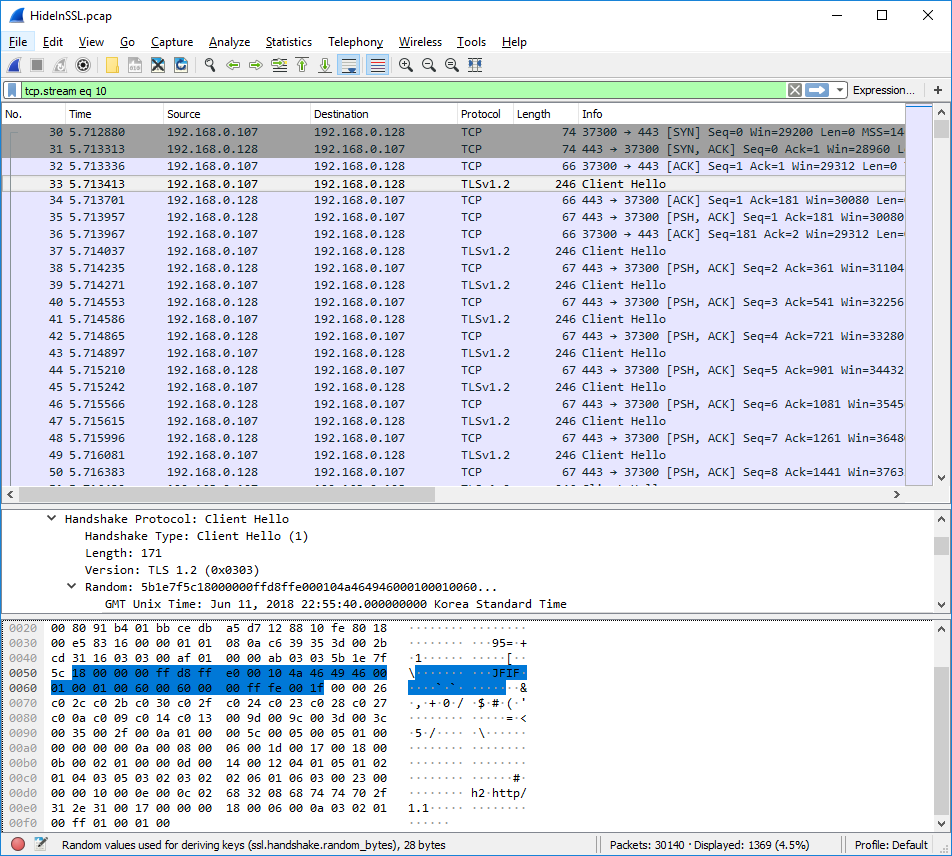Viewport: 952px width, 856px height.
Task: Collapse the Handshake Protocol: Client Hello node
Action: [x=51, y=518]
